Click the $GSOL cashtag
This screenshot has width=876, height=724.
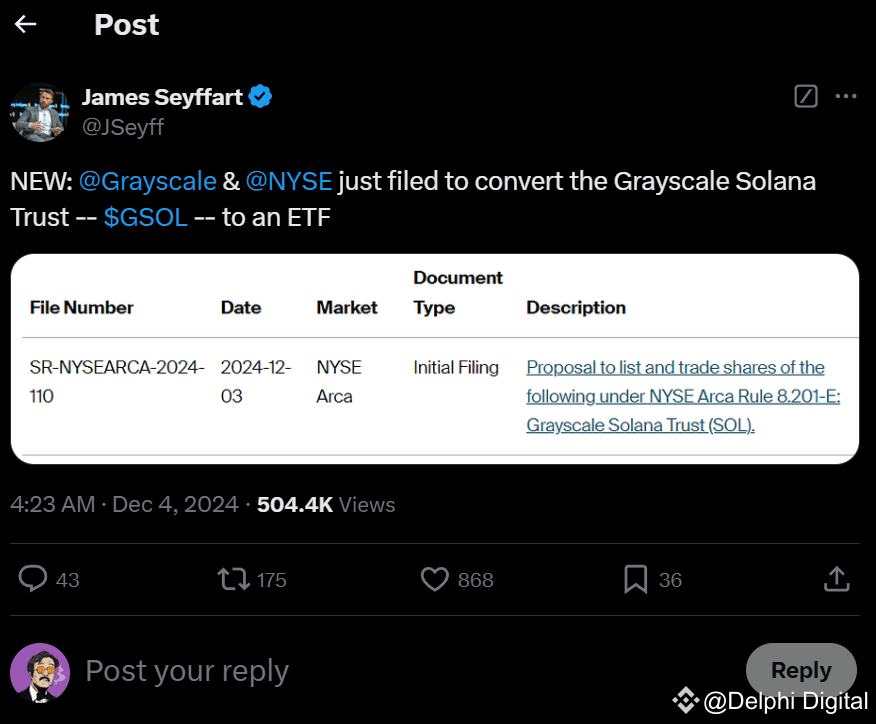pyautogui.click(x=145, y=217)
